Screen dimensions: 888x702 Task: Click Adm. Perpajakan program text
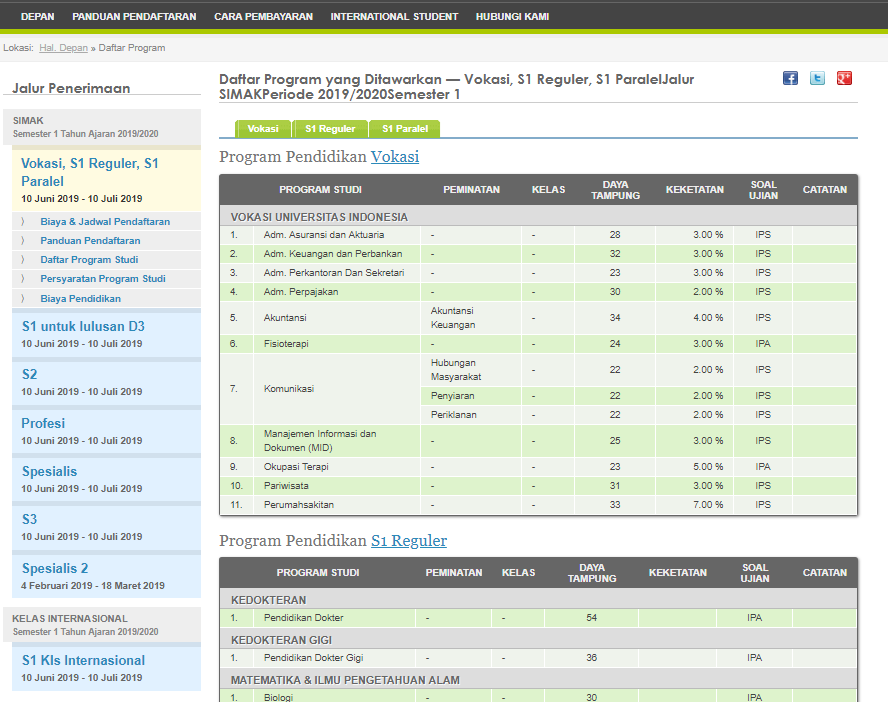pyautogui.click(x=301, y=292)
